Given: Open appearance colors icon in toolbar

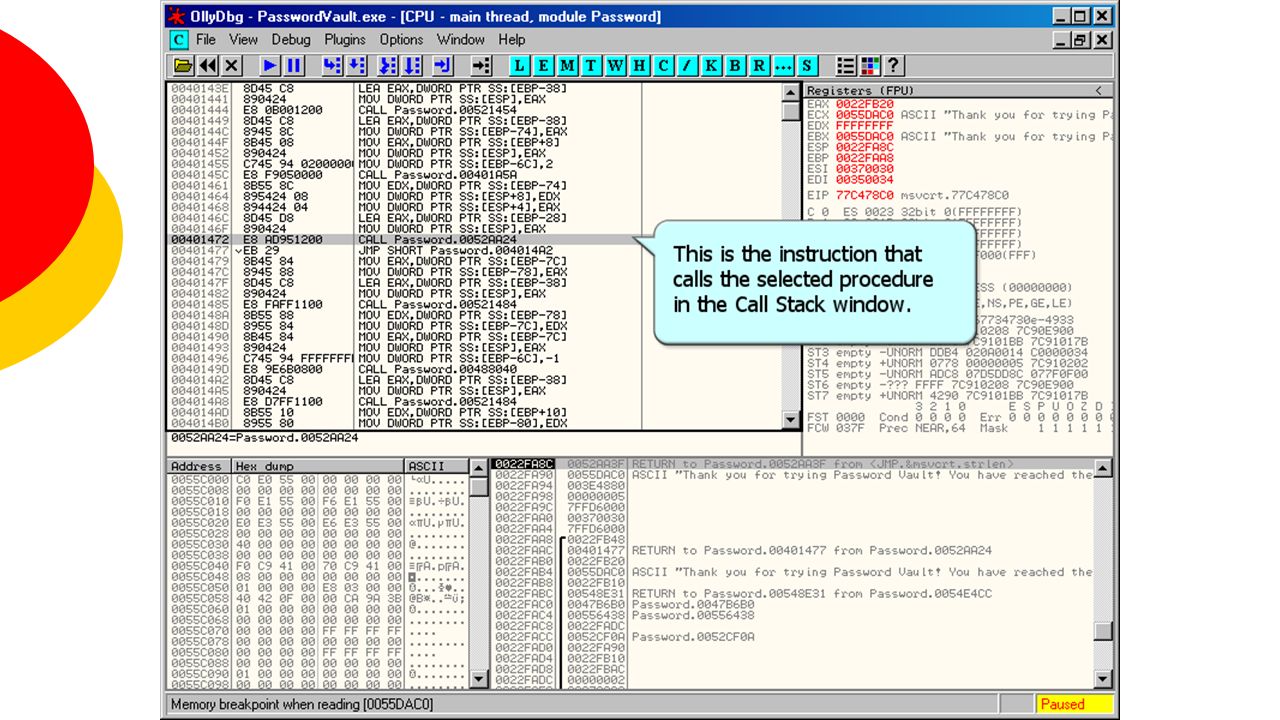Looking at the screenshot, I should click(x=870, y=66).
